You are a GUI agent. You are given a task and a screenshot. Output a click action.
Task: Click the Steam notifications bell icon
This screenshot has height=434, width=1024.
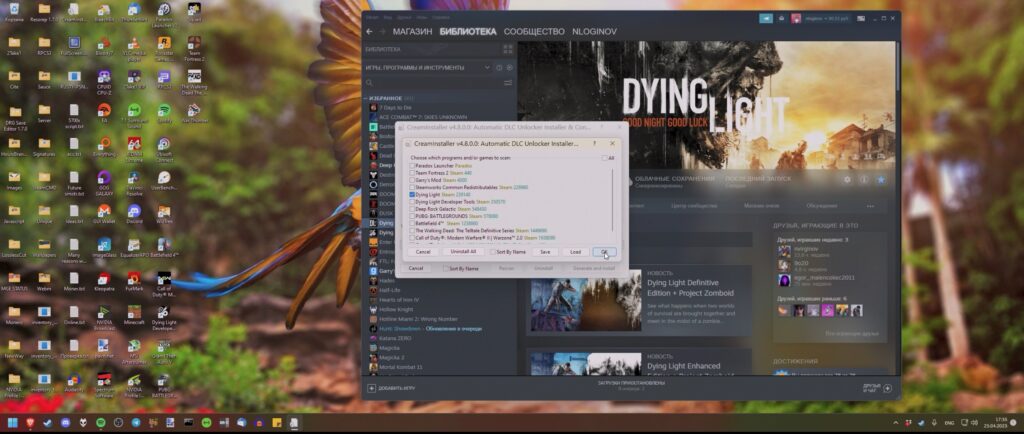(781, 18)
